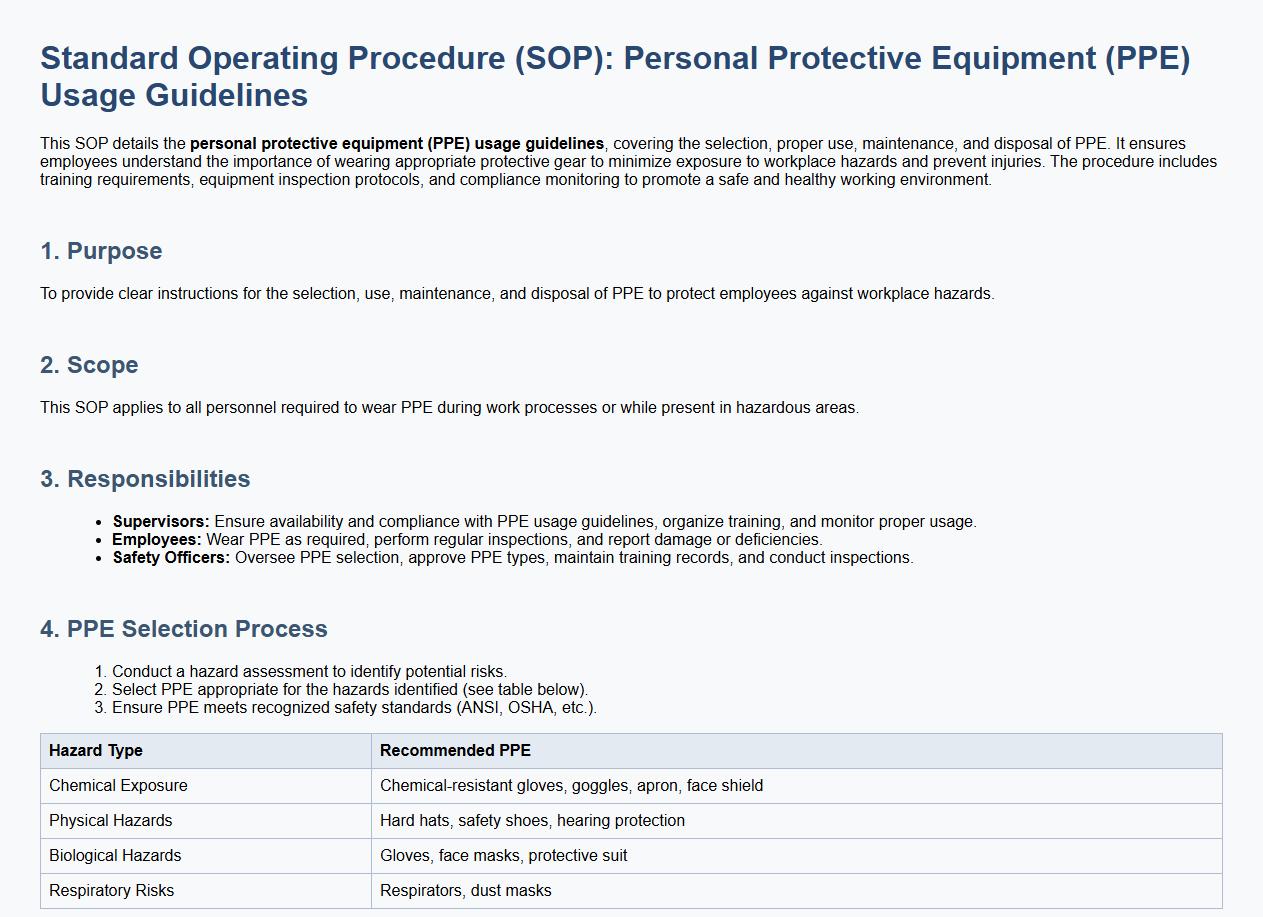
Task: Click the 'Respirators, dust masks' table cell
Action: 465,891
